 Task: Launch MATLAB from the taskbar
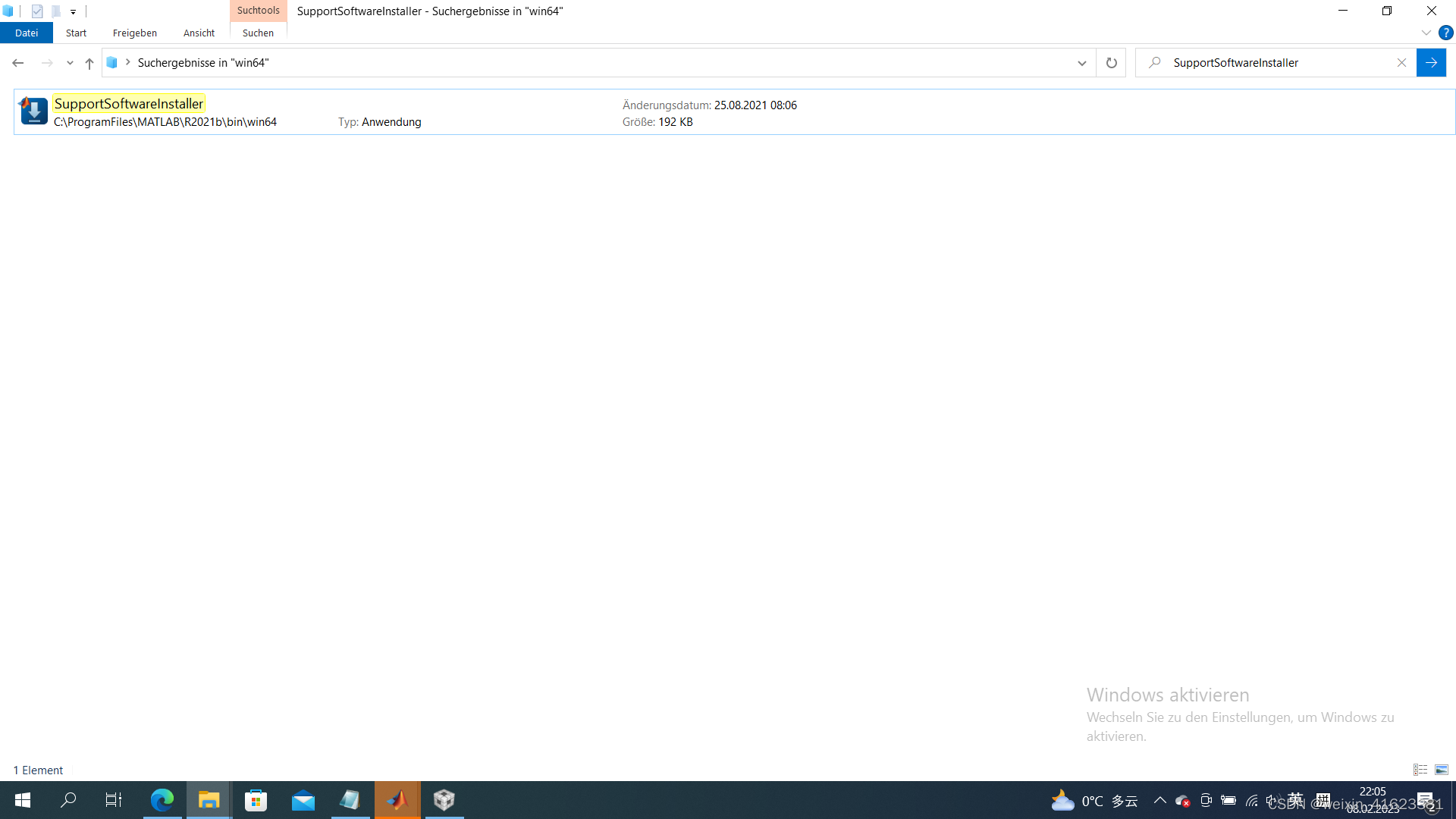[x=397, y=800]
